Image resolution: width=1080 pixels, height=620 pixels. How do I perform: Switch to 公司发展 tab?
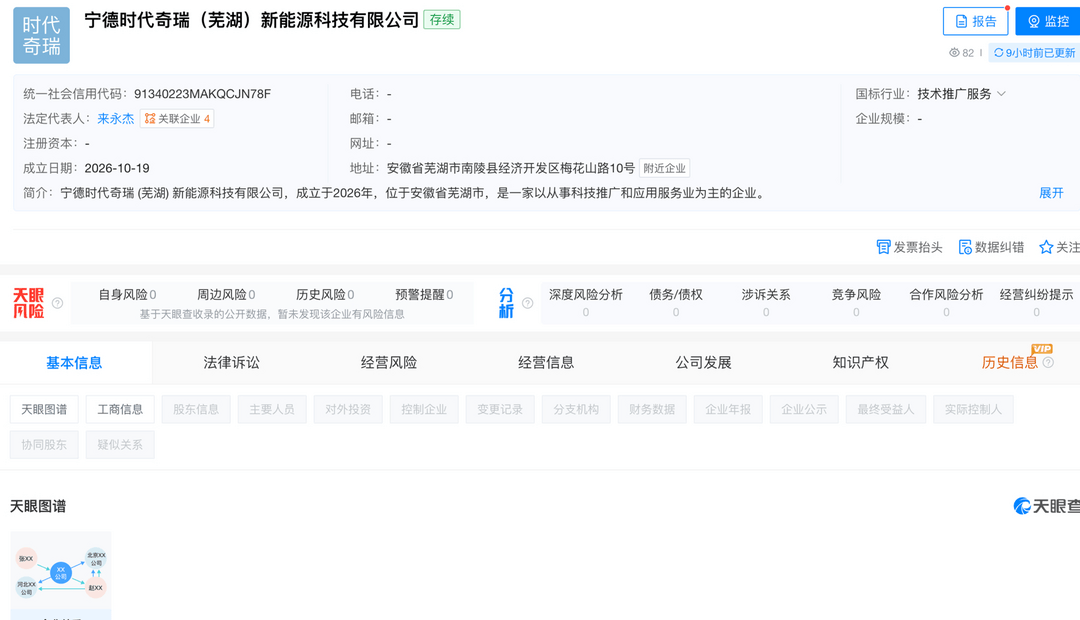coord(703,362)
